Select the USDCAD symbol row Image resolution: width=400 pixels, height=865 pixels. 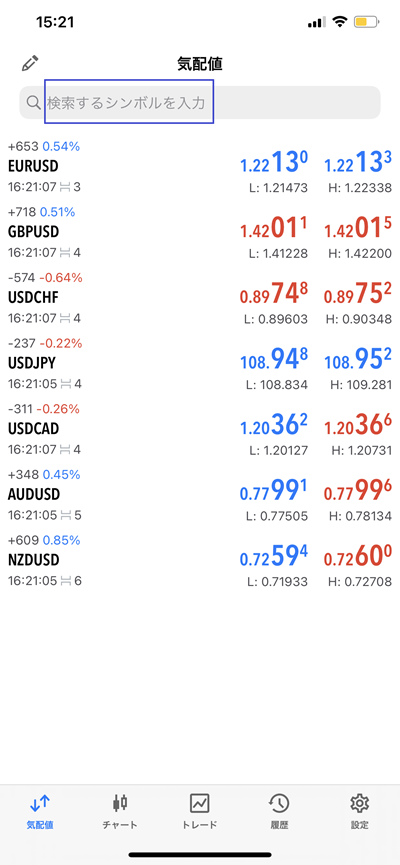coord(200,428)
